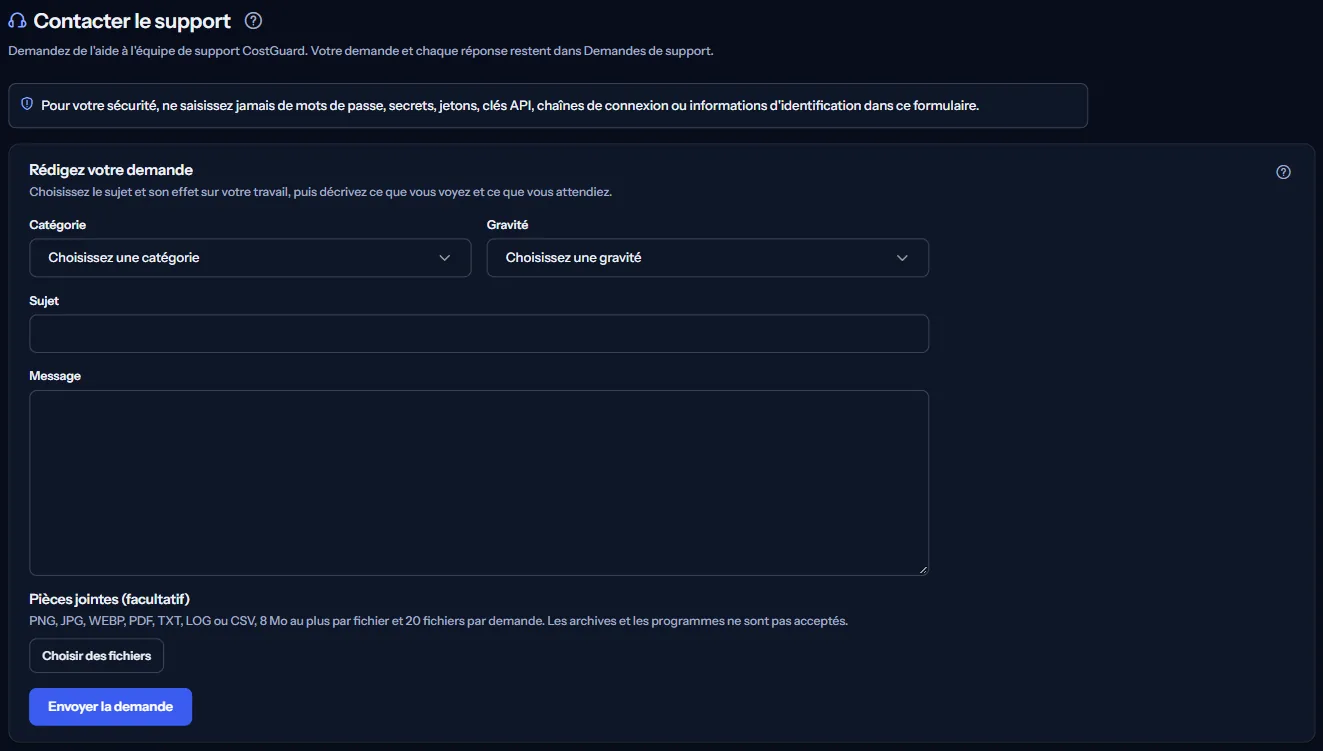Screen dimensions: 1323x751
Task: Open the Gravité dropdown
Action: [x=708, y=257]
